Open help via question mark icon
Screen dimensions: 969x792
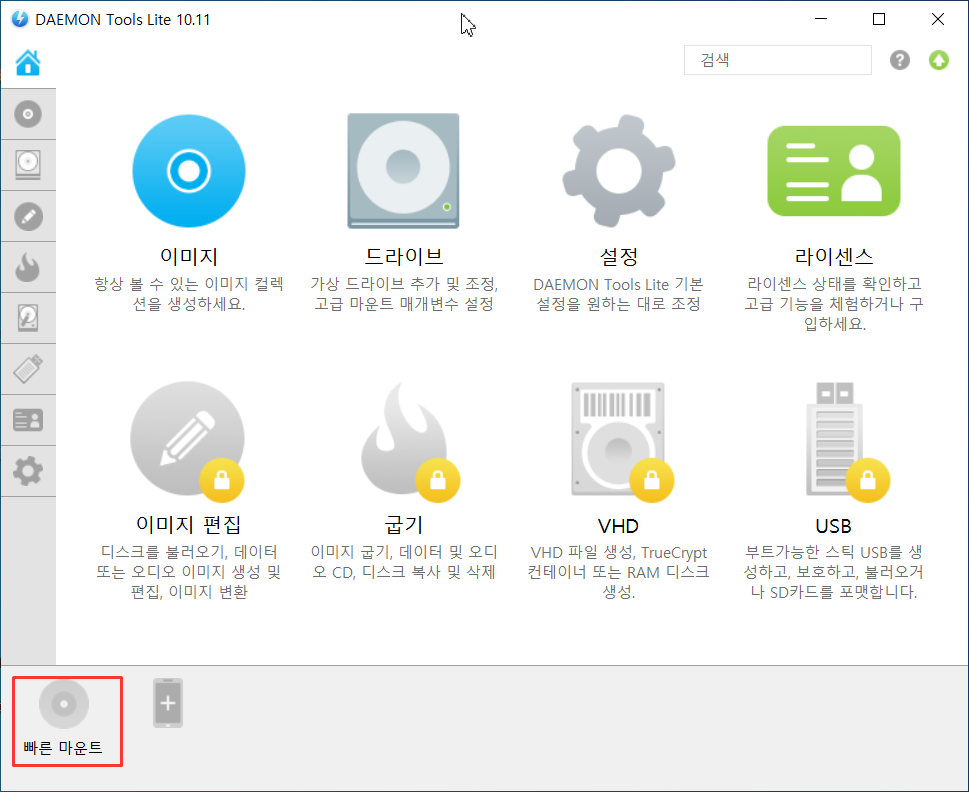900,60
